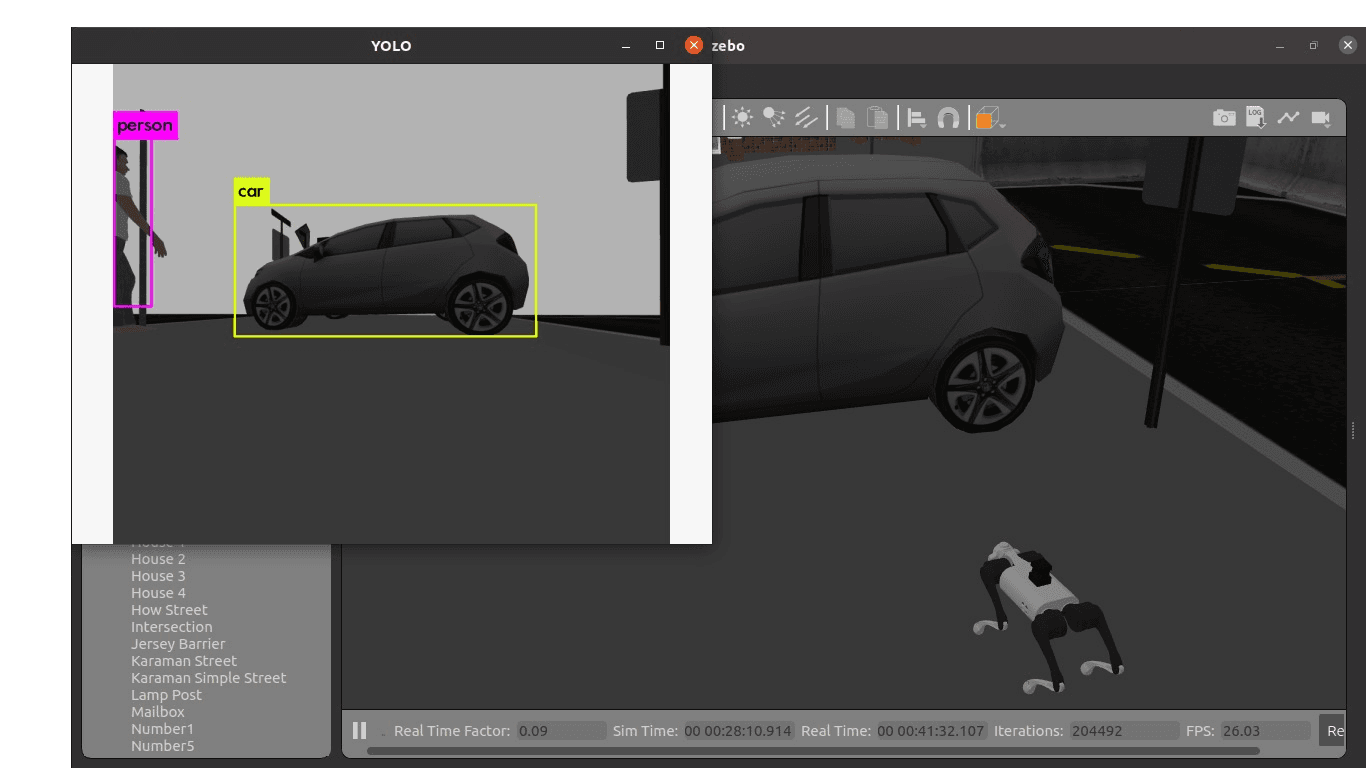This screenshot has width=1366, height=768.
Task: Click the copy icon in toolbar
Action: 845,117
